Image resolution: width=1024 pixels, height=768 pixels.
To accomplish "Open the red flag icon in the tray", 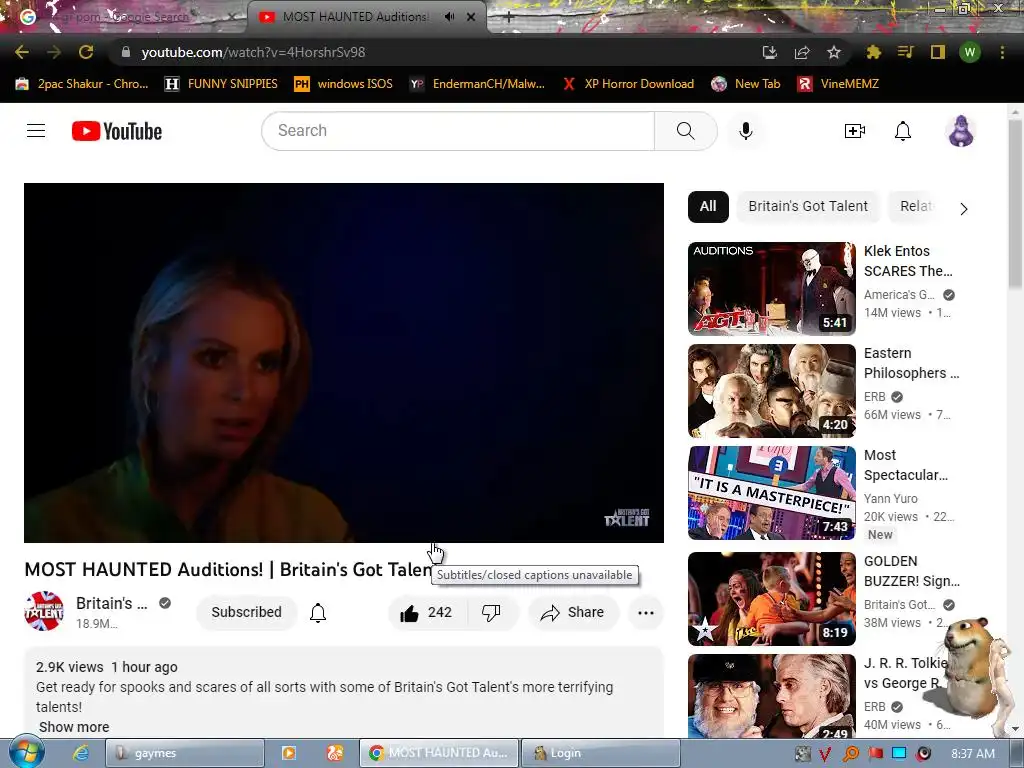I will pyautogui.click(x=875, y=754).
